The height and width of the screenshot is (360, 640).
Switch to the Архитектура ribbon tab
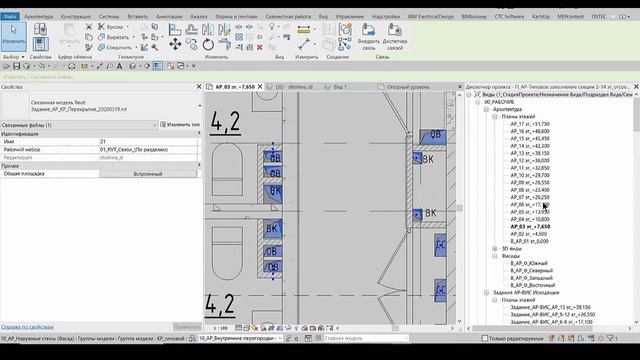click(38, 16)
